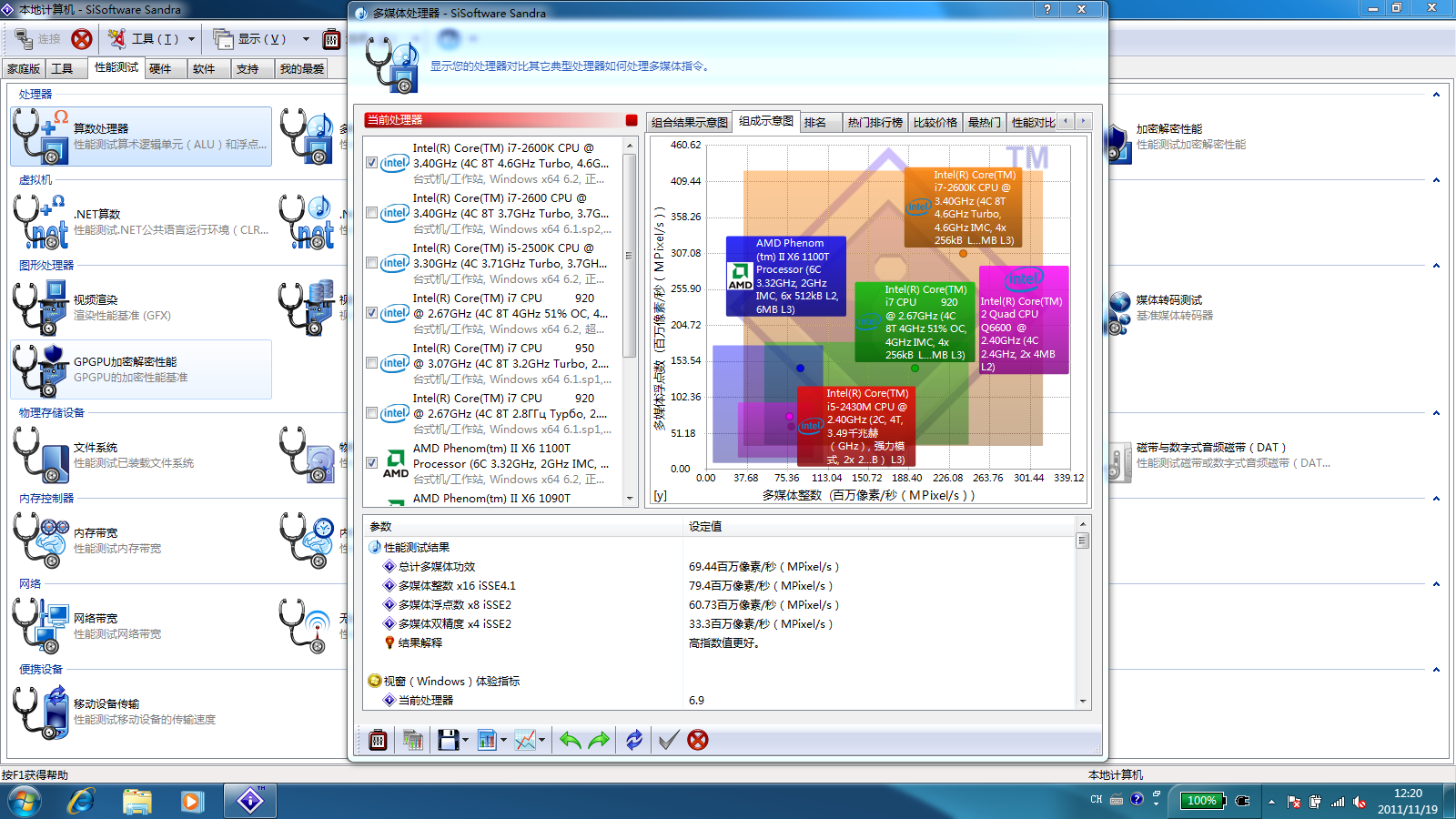Click the floppy disk save icon

[x=448, y=741]
